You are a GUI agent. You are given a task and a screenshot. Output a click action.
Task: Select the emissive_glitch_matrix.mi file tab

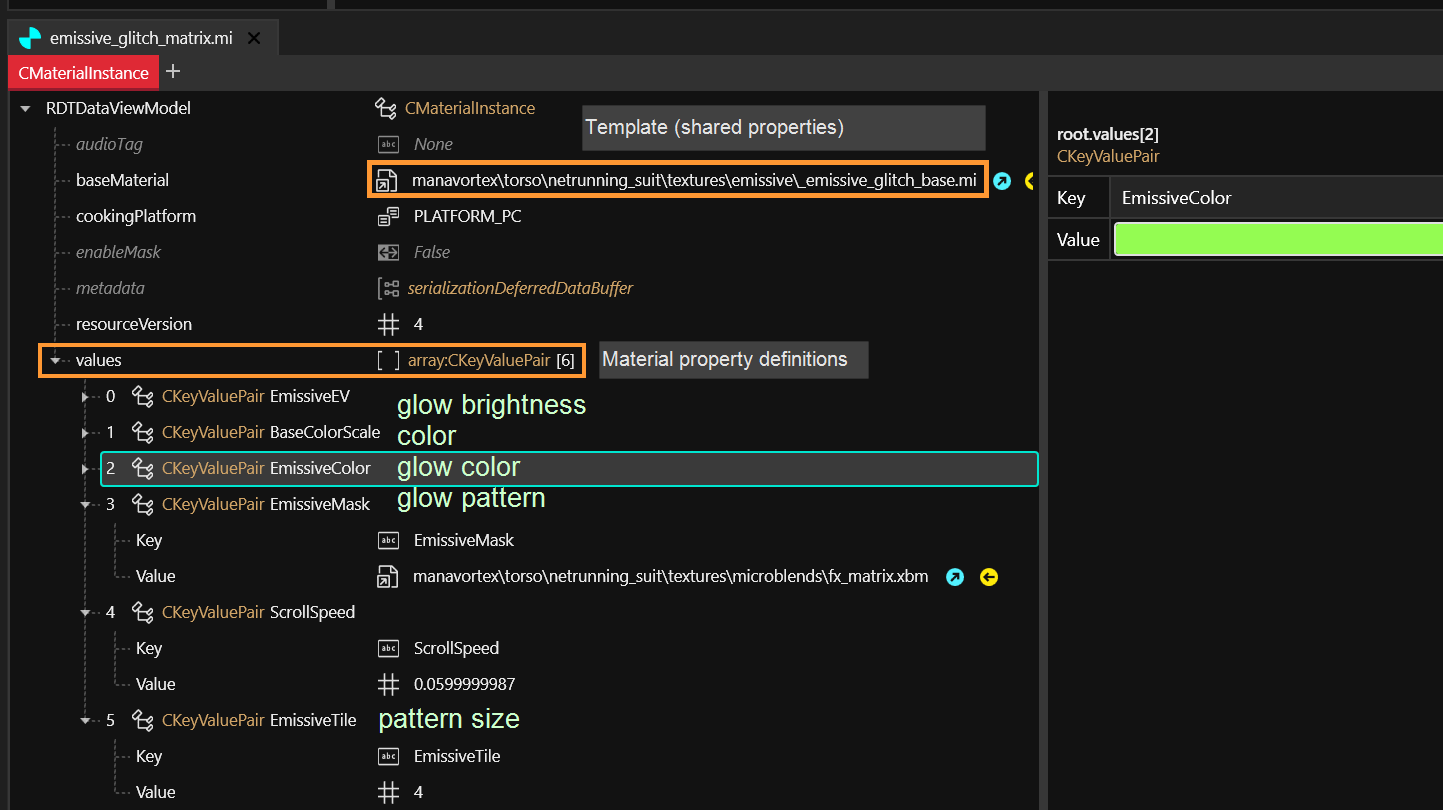[140, 38]
